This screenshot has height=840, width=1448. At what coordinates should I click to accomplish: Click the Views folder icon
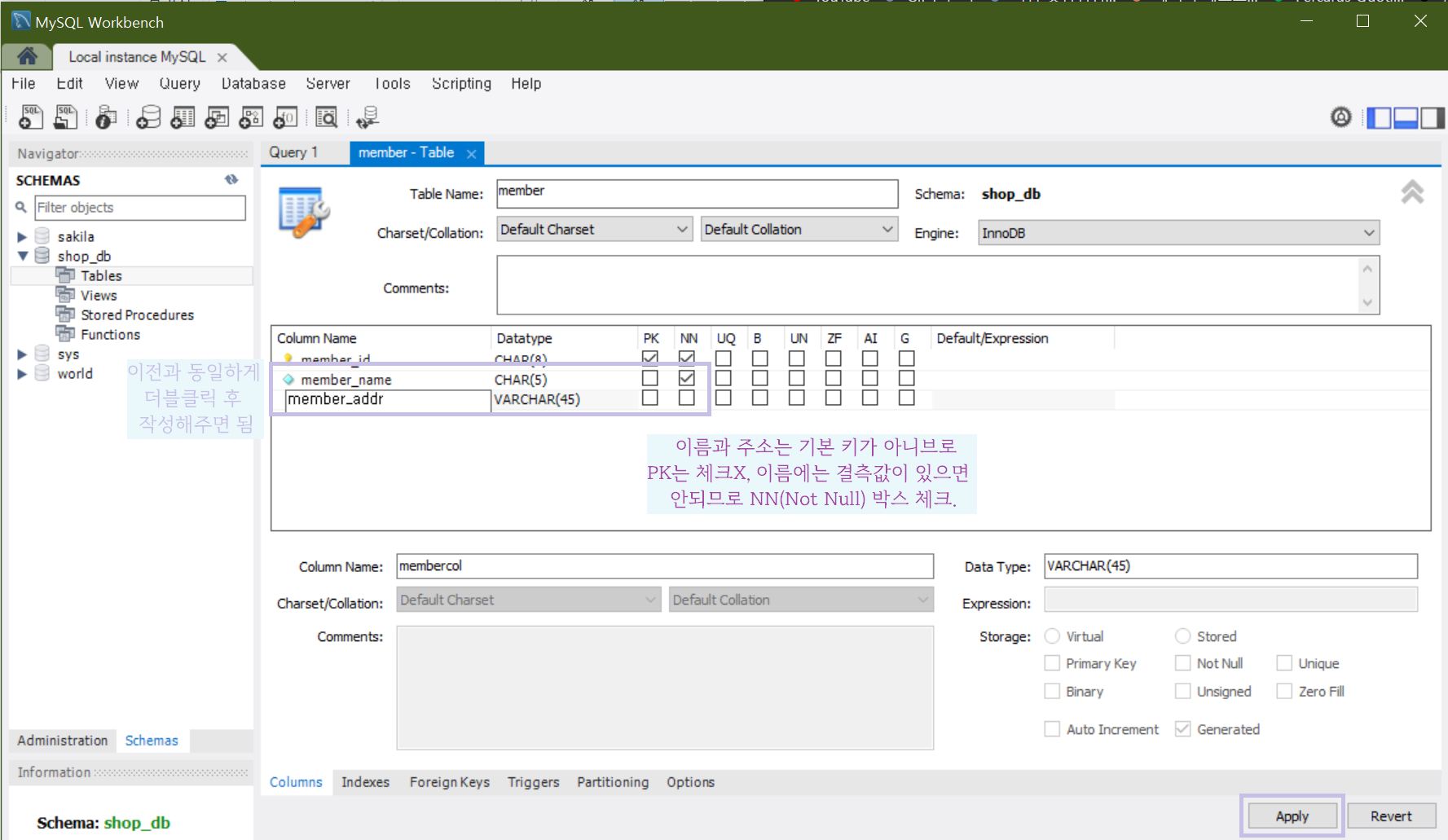point(65,295)
